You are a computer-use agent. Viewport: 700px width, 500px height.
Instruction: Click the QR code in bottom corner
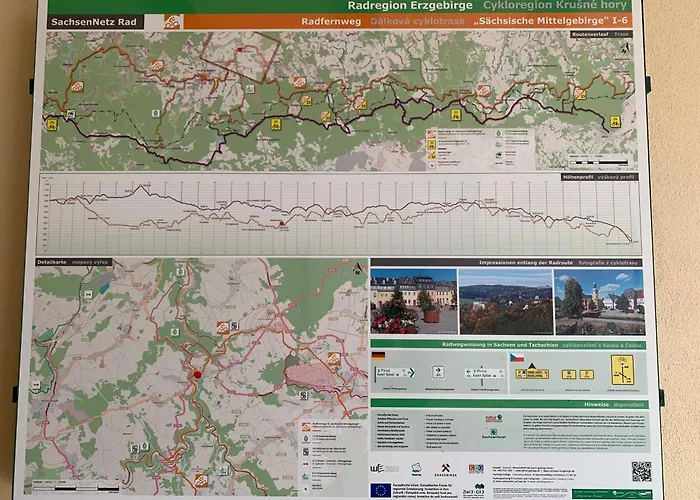click(640, 470)
